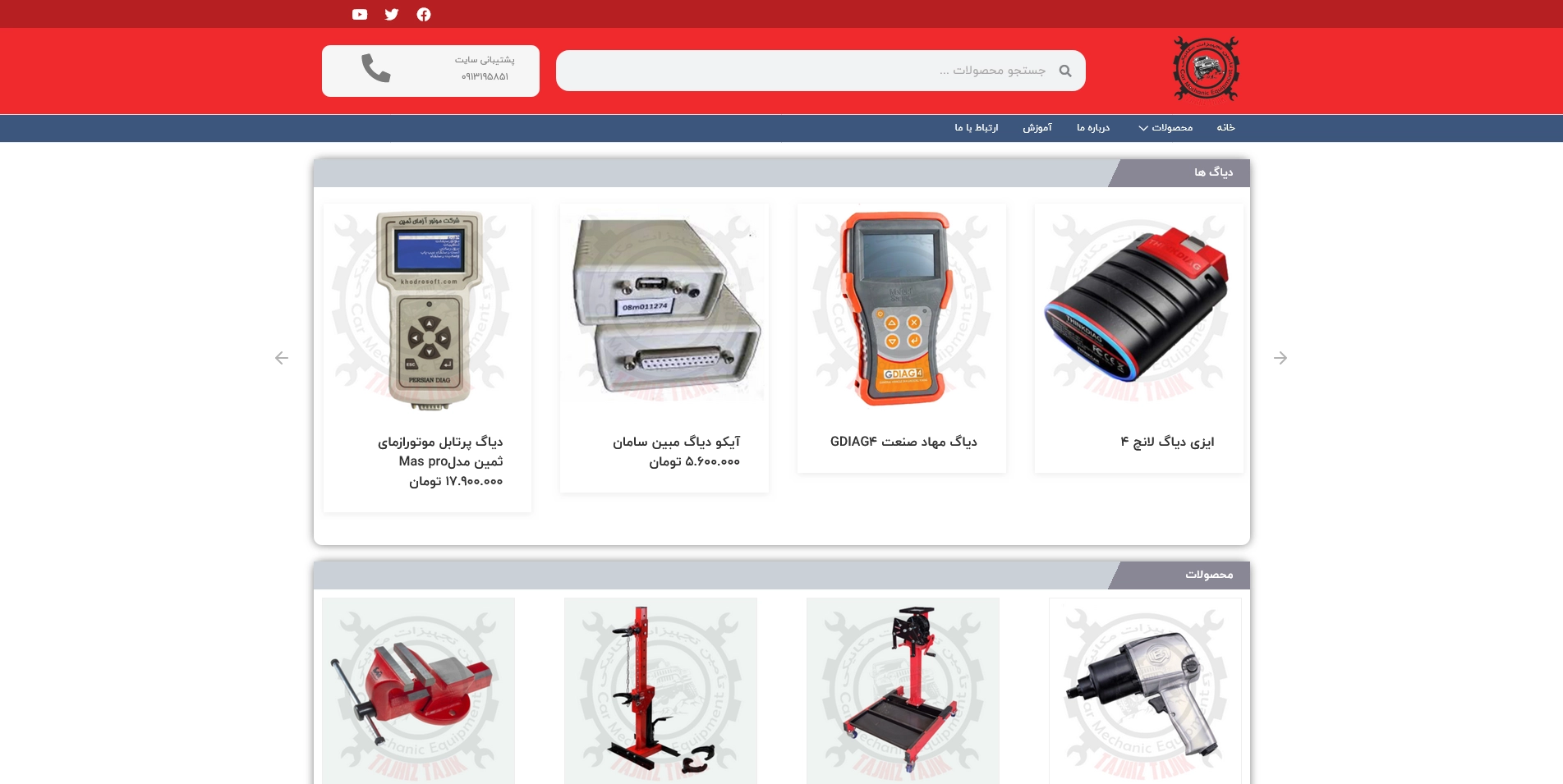Open the engine stand product image

[x=903, y=691]
